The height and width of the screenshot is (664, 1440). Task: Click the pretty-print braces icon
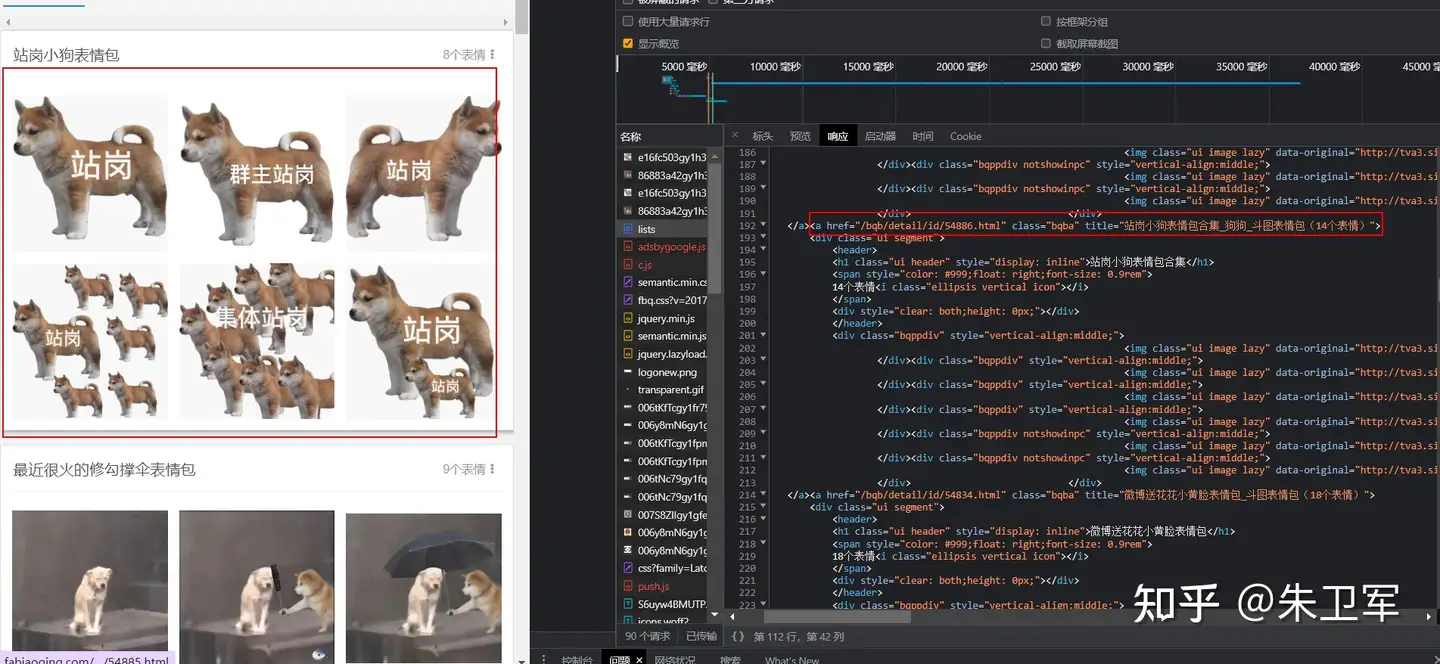click(x=738, y=636)
